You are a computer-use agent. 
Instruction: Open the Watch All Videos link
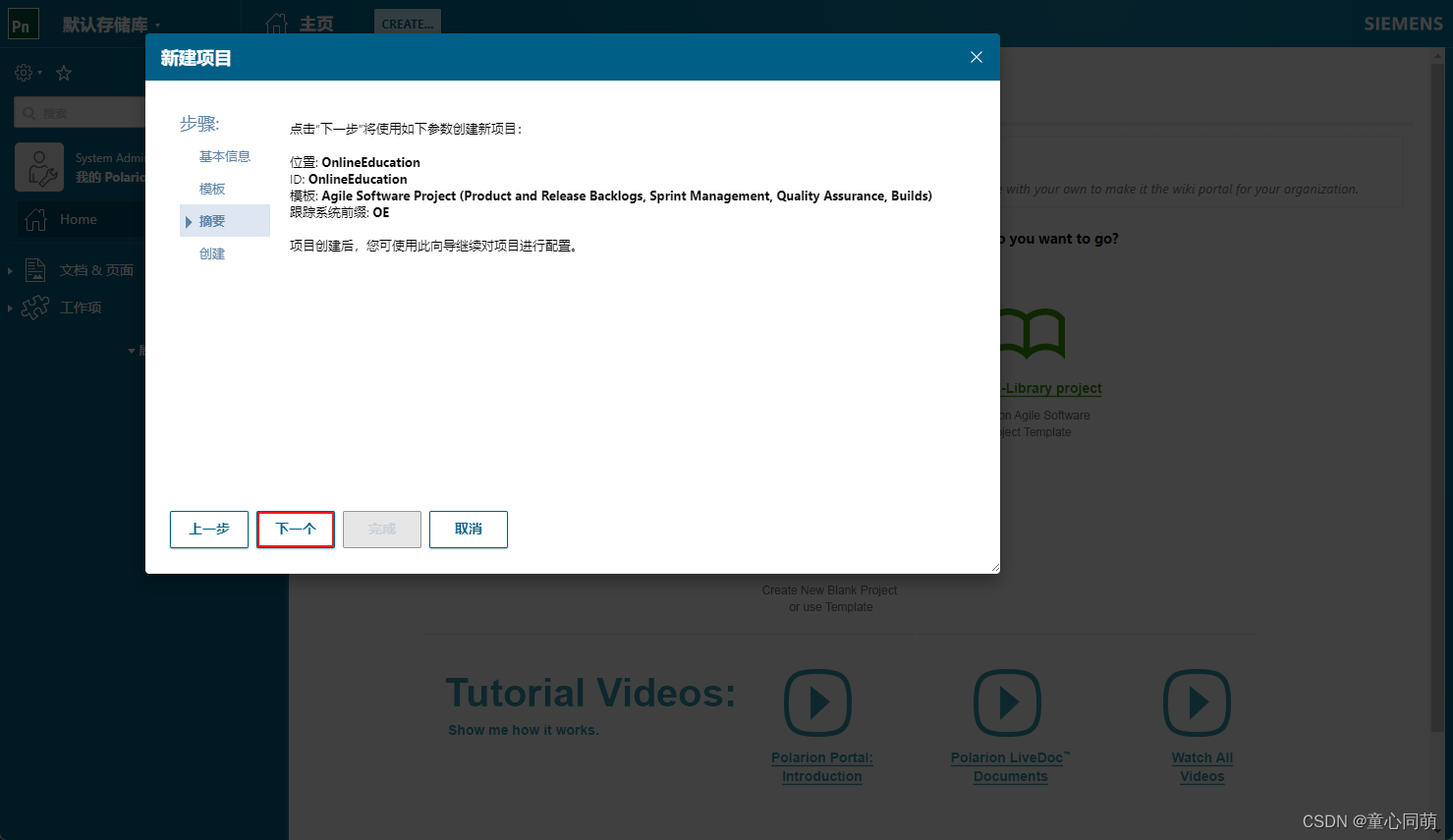pos(1202,767)
